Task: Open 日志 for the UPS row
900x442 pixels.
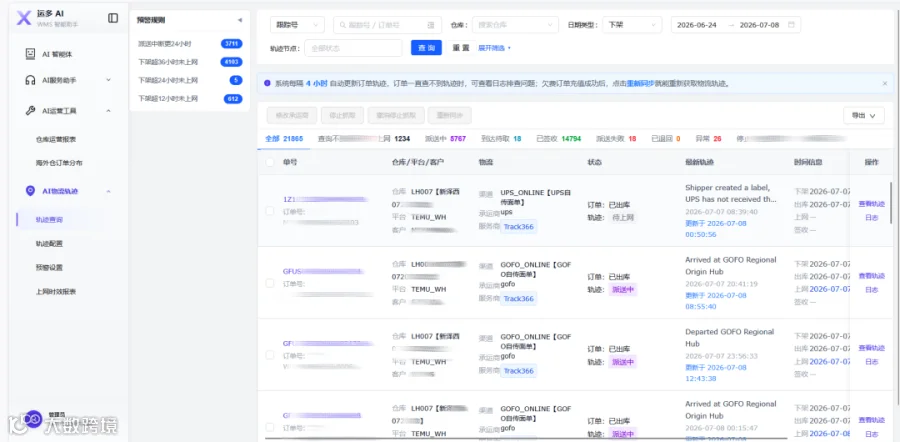Action: pos(871,218)
